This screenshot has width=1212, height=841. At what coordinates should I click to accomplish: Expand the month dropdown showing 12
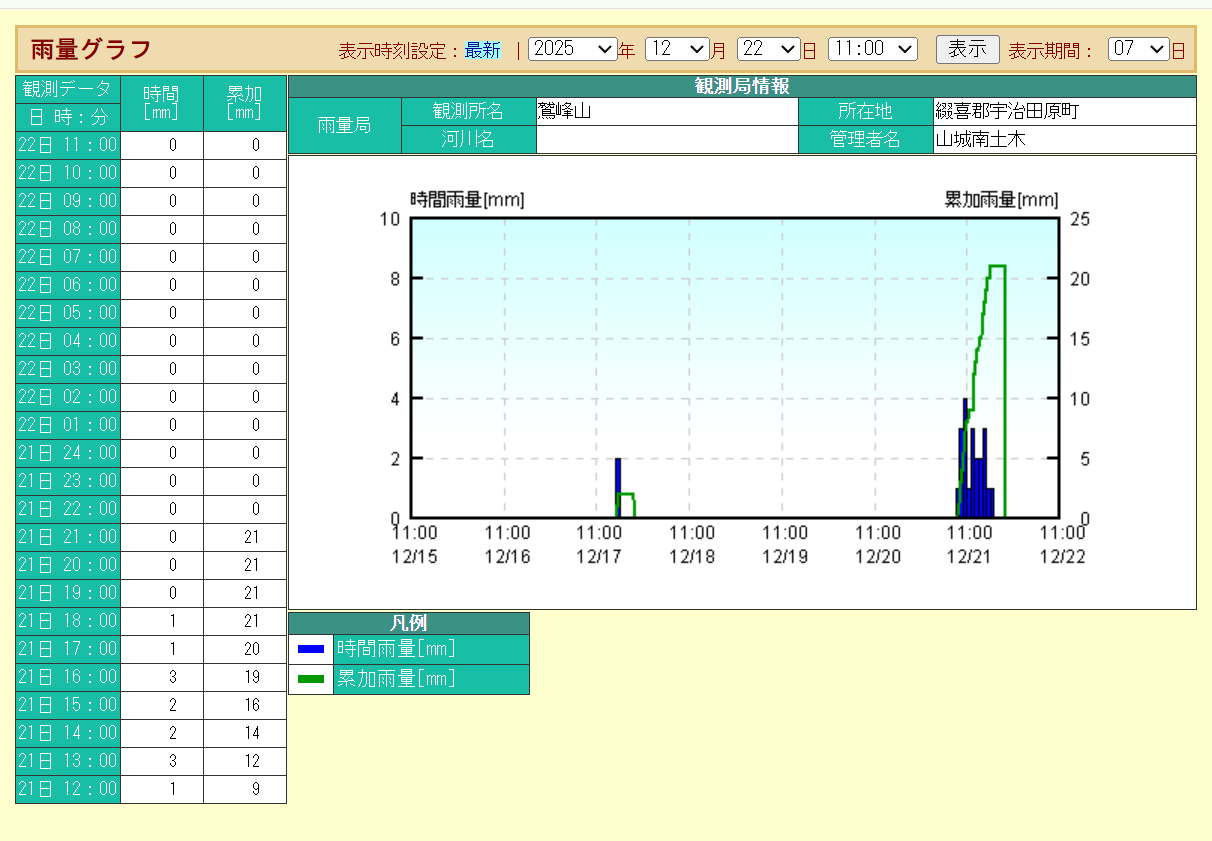[x=676, y=49]
